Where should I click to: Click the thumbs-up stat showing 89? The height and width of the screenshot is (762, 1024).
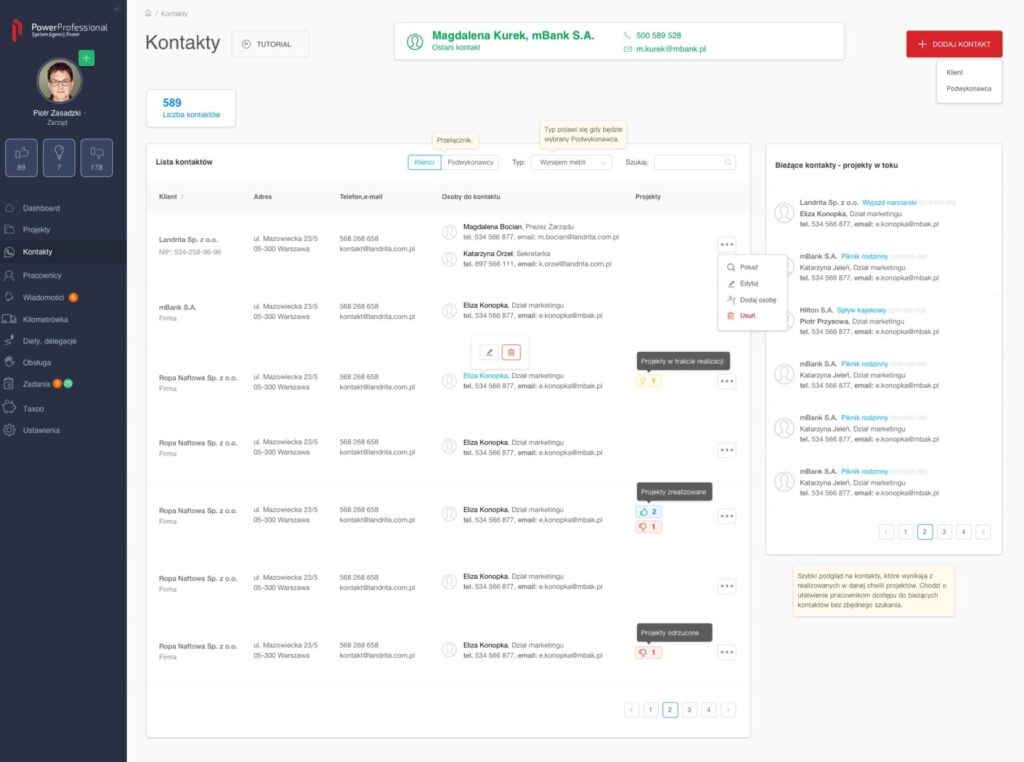(21, 156)
